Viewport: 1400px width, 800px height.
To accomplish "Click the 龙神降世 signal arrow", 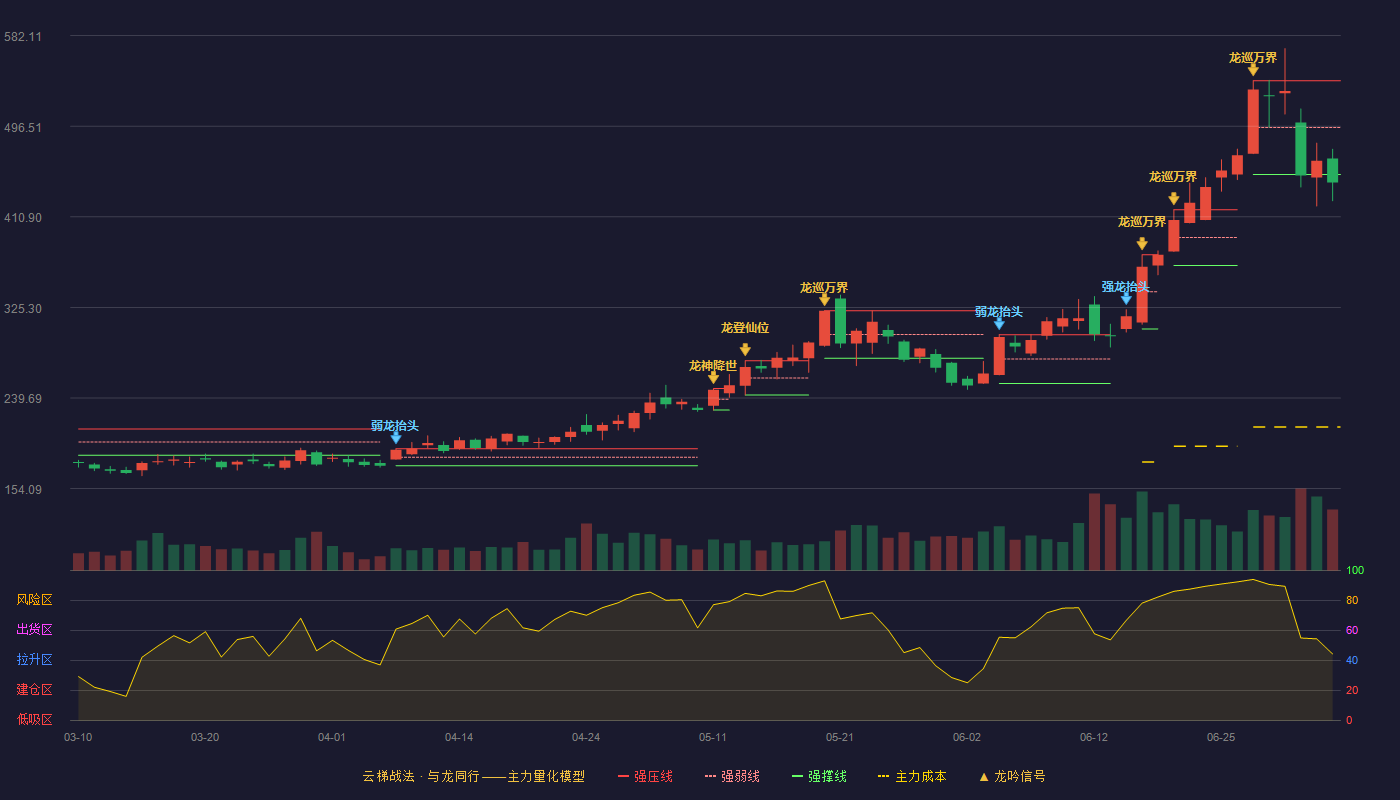I will click(x=713, y=378).
